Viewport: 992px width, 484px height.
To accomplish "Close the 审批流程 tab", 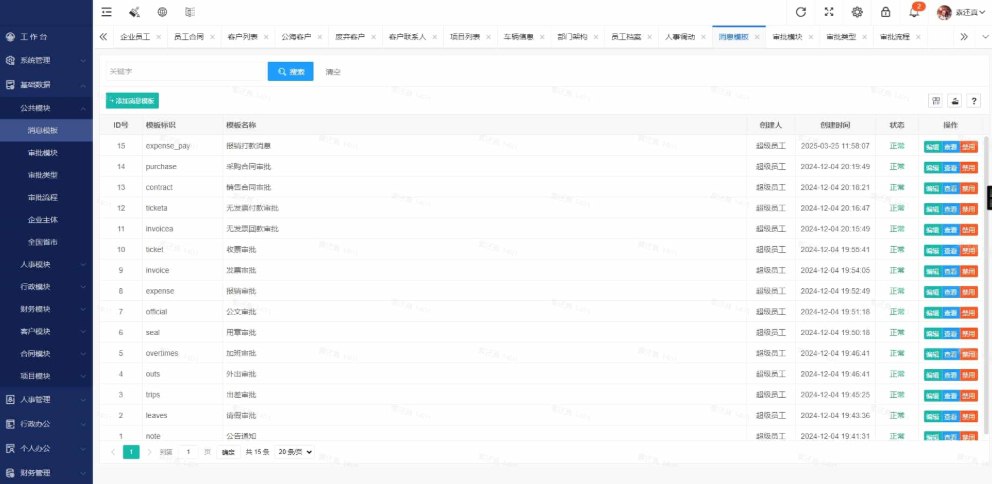I will [918, 37].
